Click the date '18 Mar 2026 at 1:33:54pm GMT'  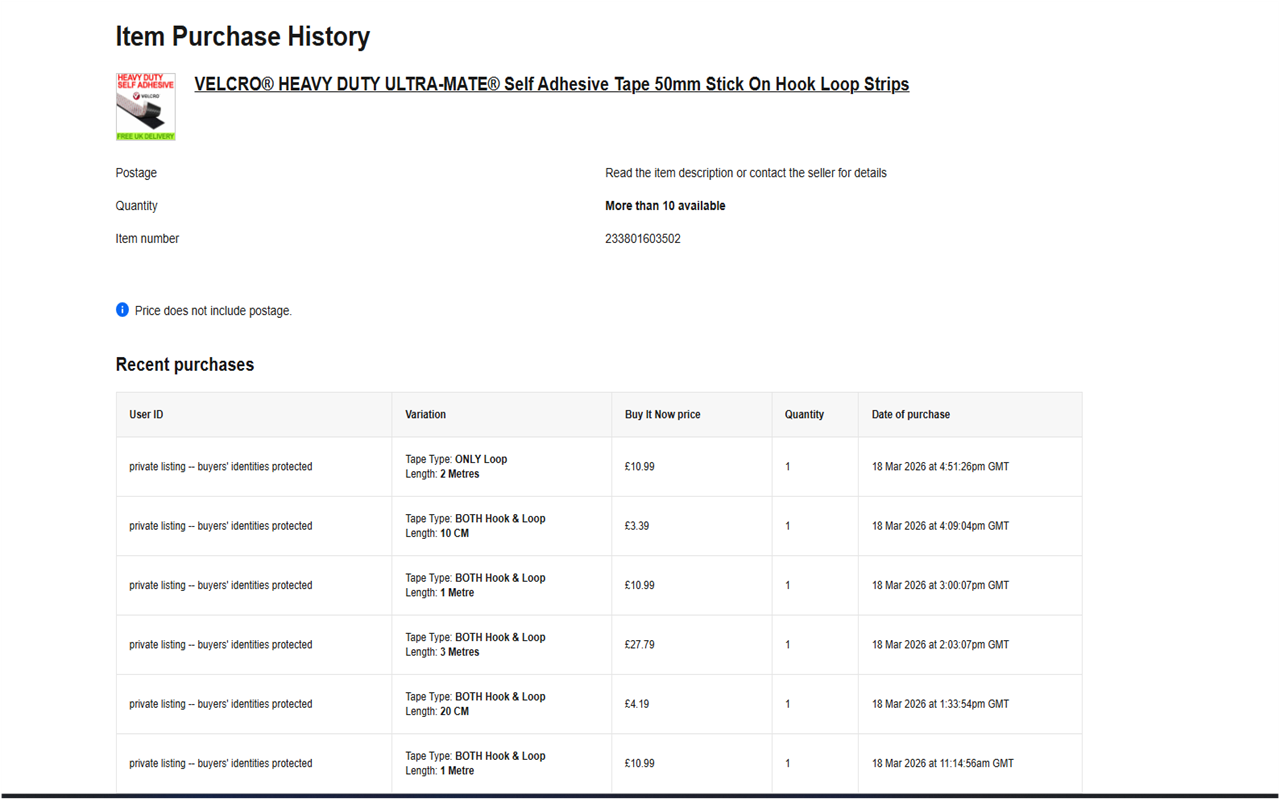click(940, 704)
